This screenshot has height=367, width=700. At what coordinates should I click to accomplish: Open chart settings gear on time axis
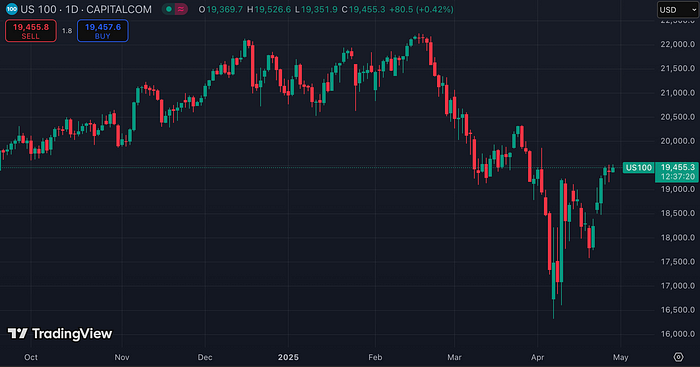click(x=678, y=357)
